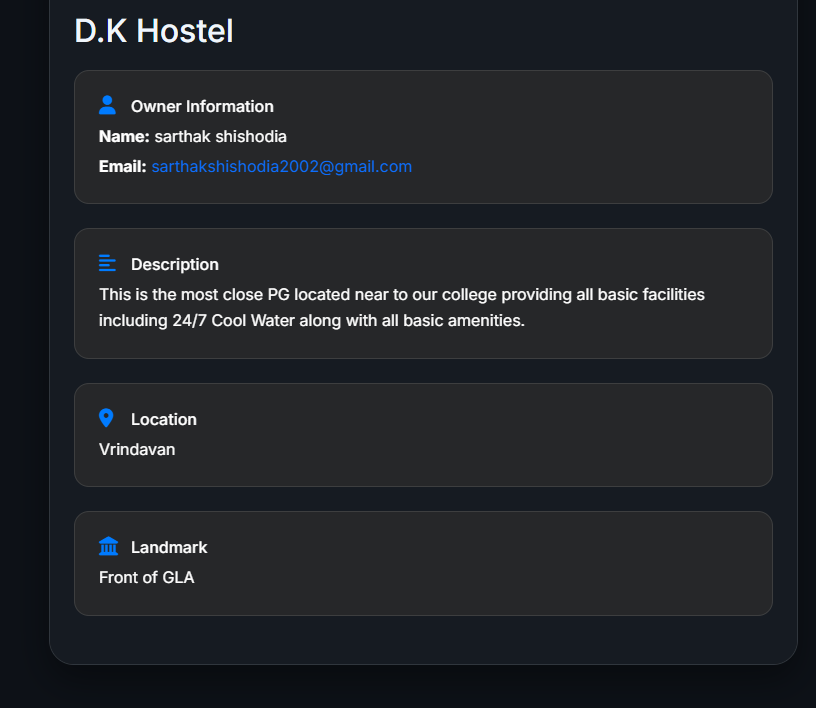
Task: Select the Vrindavan location text
Action: click(x=136, y=449)
